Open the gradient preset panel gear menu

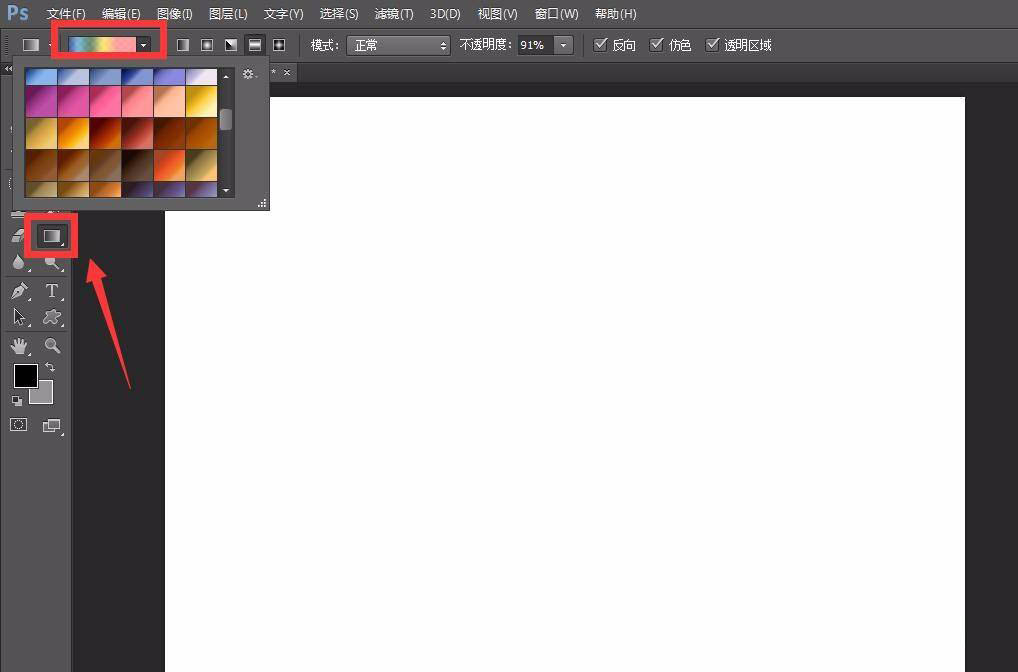point(249,73)
